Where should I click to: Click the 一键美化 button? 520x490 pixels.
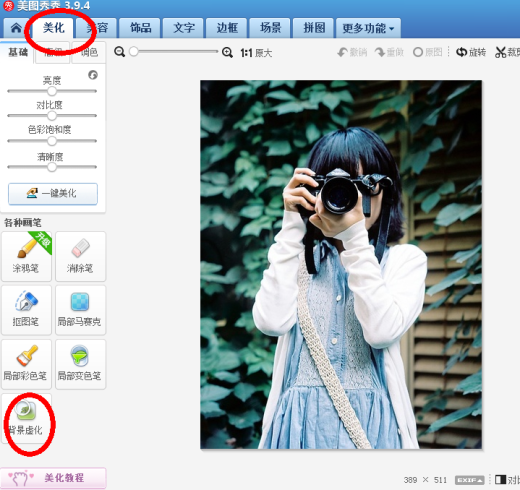pos(53,194)
